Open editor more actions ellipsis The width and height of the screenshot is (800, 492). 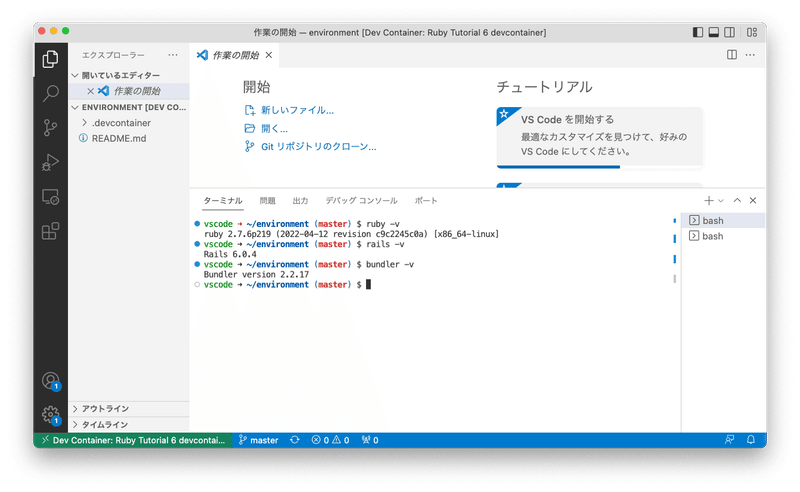click(x=750, y=55)
